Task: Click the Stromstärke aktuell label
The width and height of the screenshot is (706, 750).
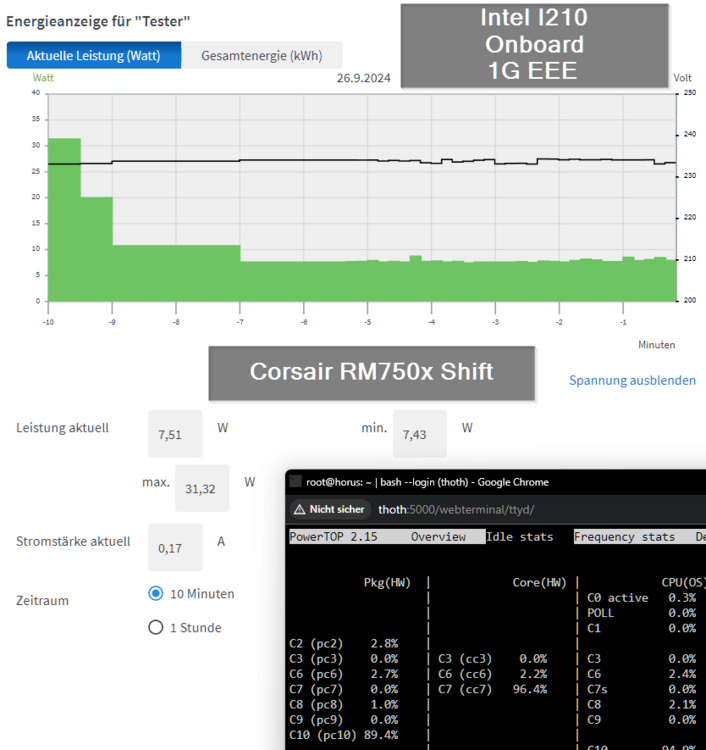Action: tap(73, 541)
